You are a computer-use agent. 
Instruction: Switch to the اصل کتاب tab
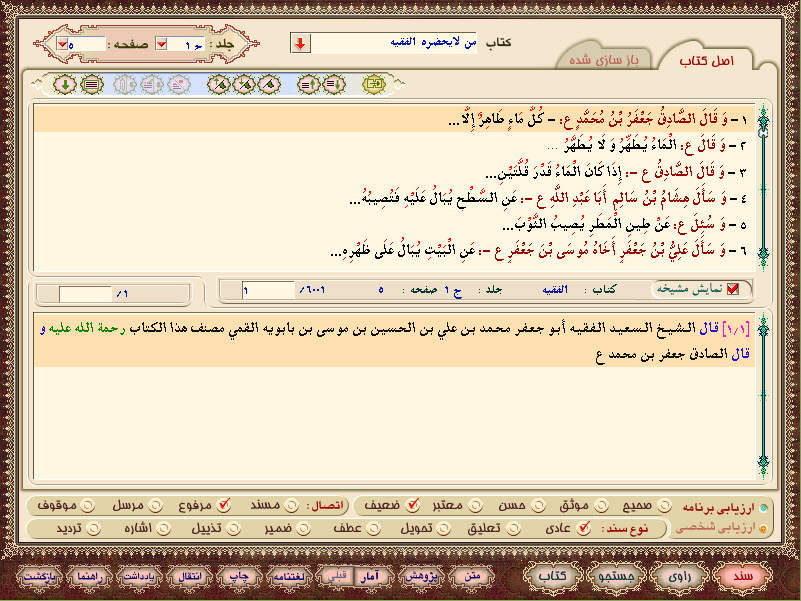coord(708,61)
